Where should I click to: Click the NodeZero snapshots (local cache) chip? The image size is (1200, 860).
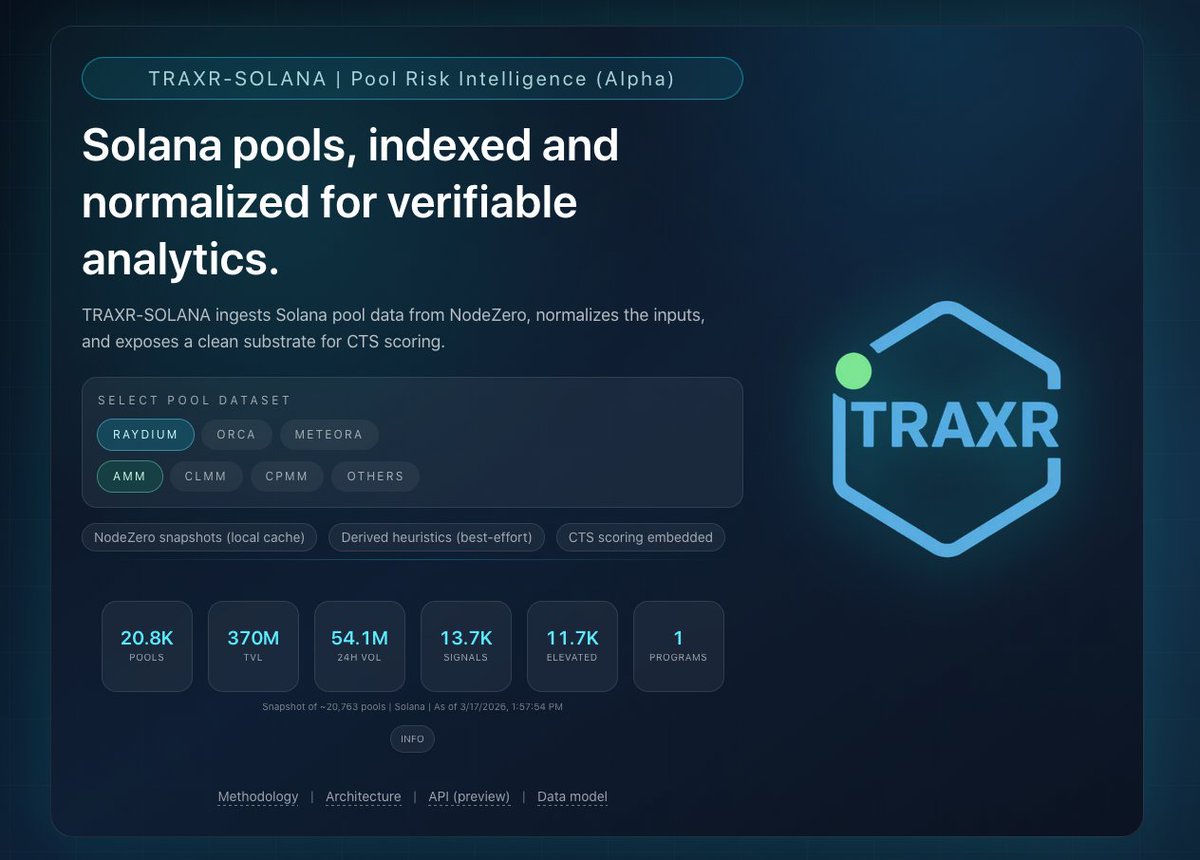[x=199, y=537]
